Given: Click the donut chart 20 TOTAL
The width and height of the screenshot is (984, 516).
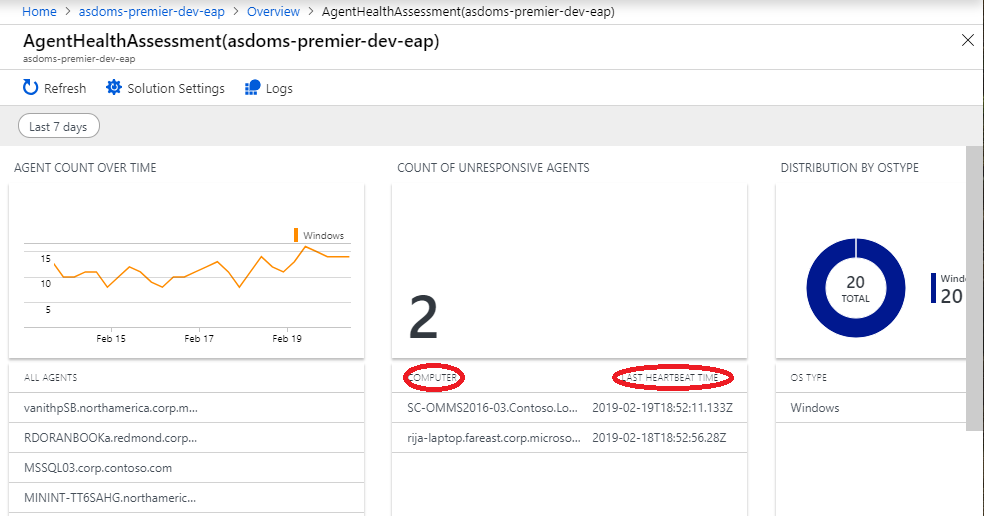Looking at the screenshot, I should (x=855, y=288).
